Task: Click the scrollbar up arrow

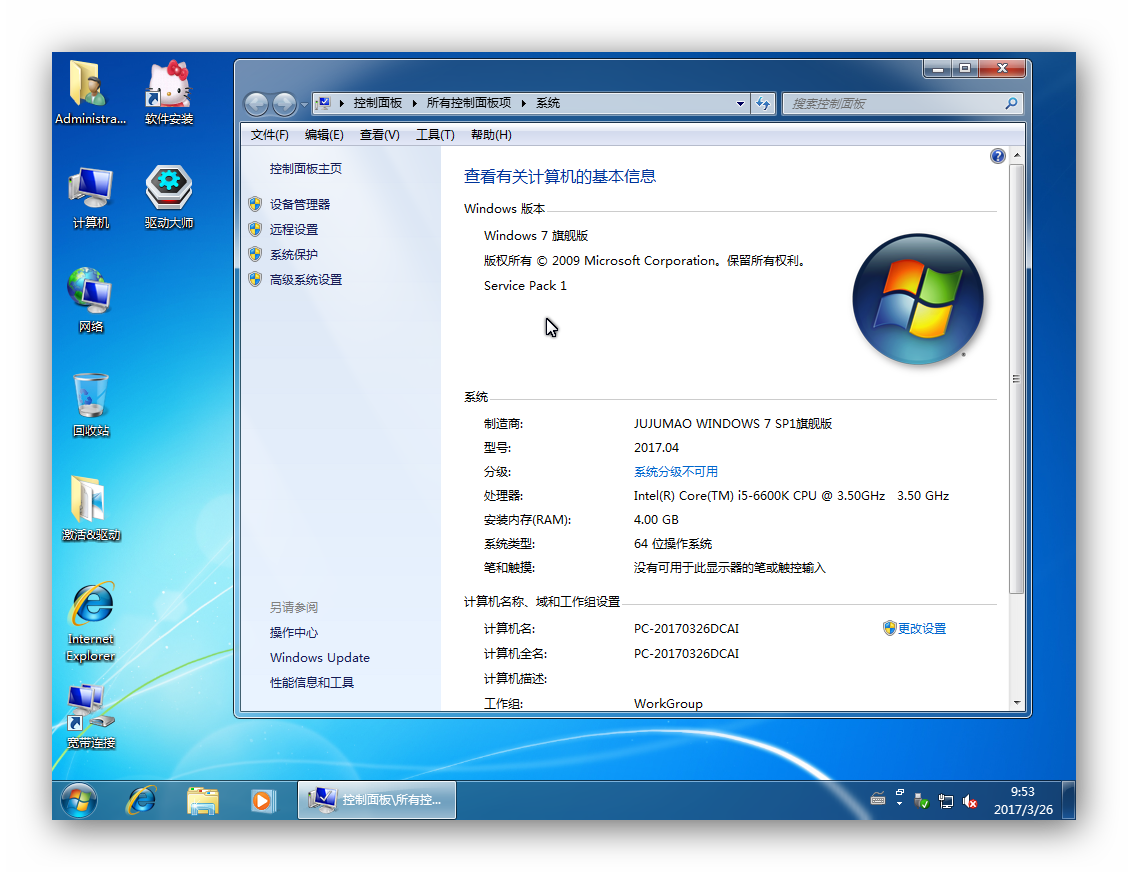Action: (1016, 155)
